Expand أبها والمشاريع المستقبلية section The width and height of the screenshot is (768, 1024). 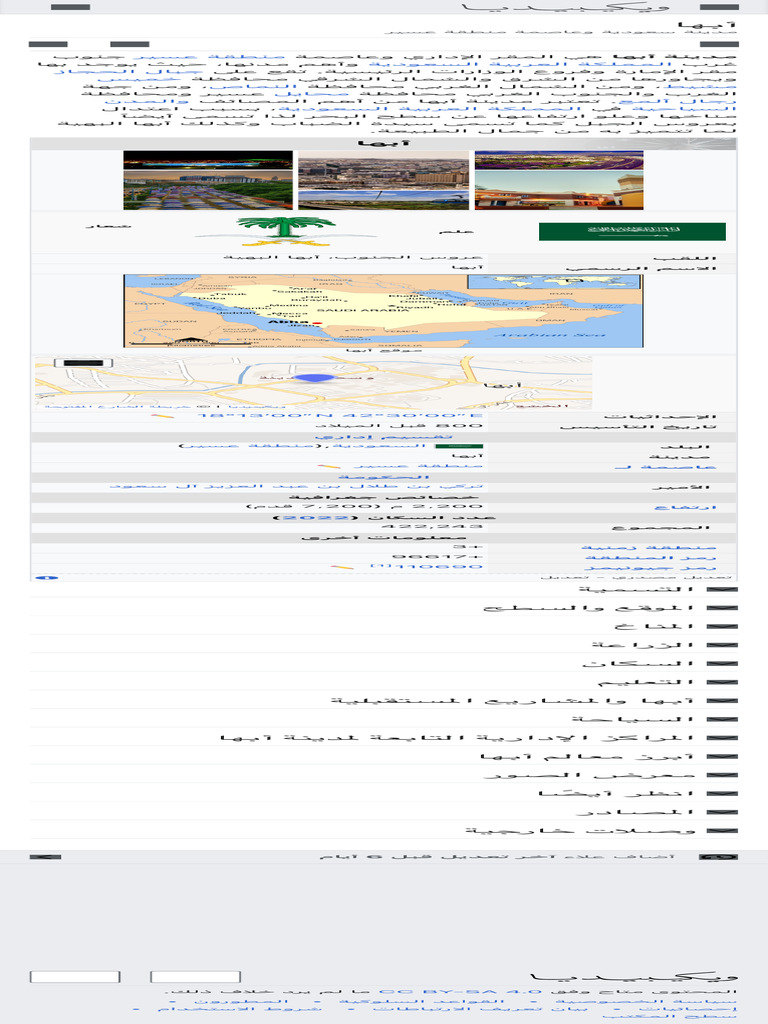point(384,700)
